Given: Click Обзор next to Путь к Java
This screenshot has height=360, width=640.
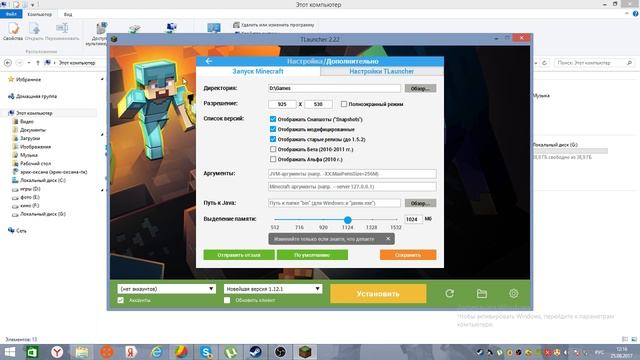Looking at the screenshot, I should click(420, 203).
